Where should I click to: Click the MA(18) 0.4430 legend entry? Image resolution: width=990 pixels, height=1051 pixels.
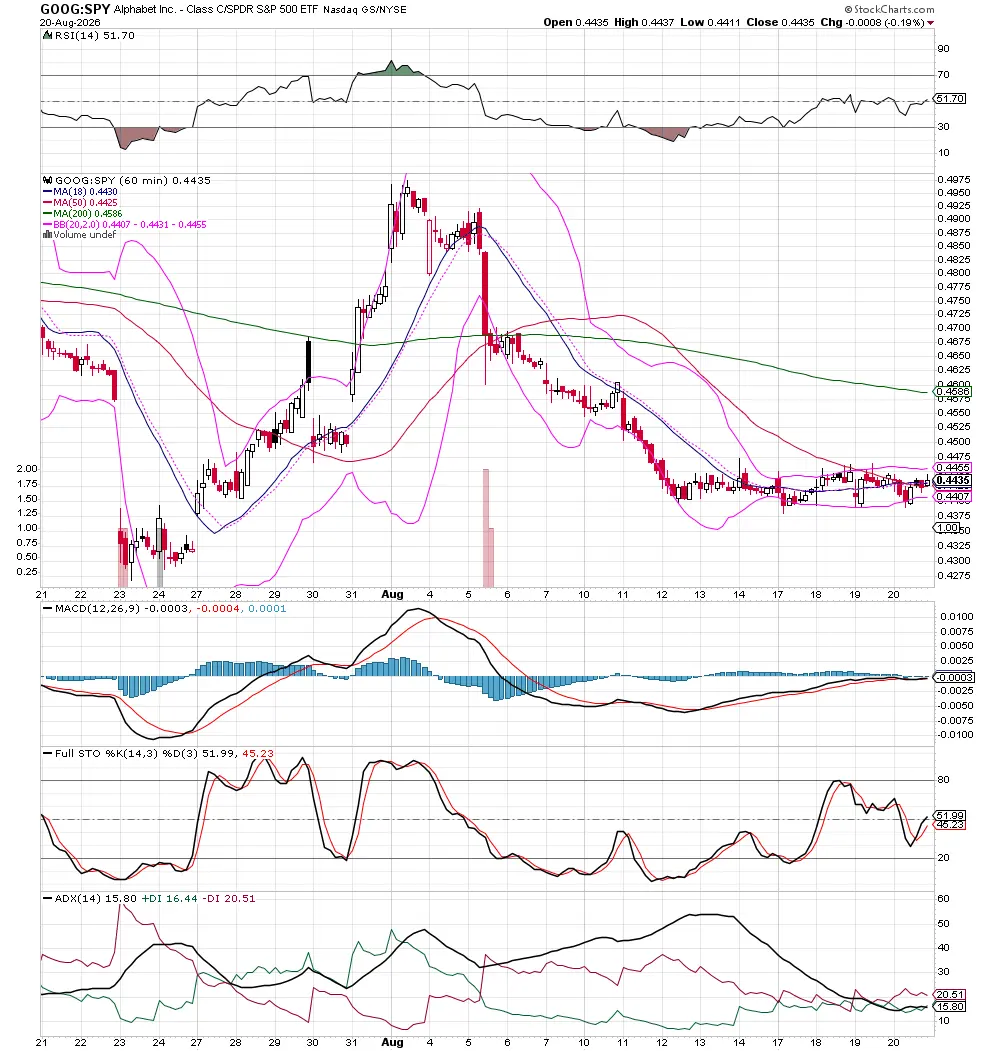point(85,192)
